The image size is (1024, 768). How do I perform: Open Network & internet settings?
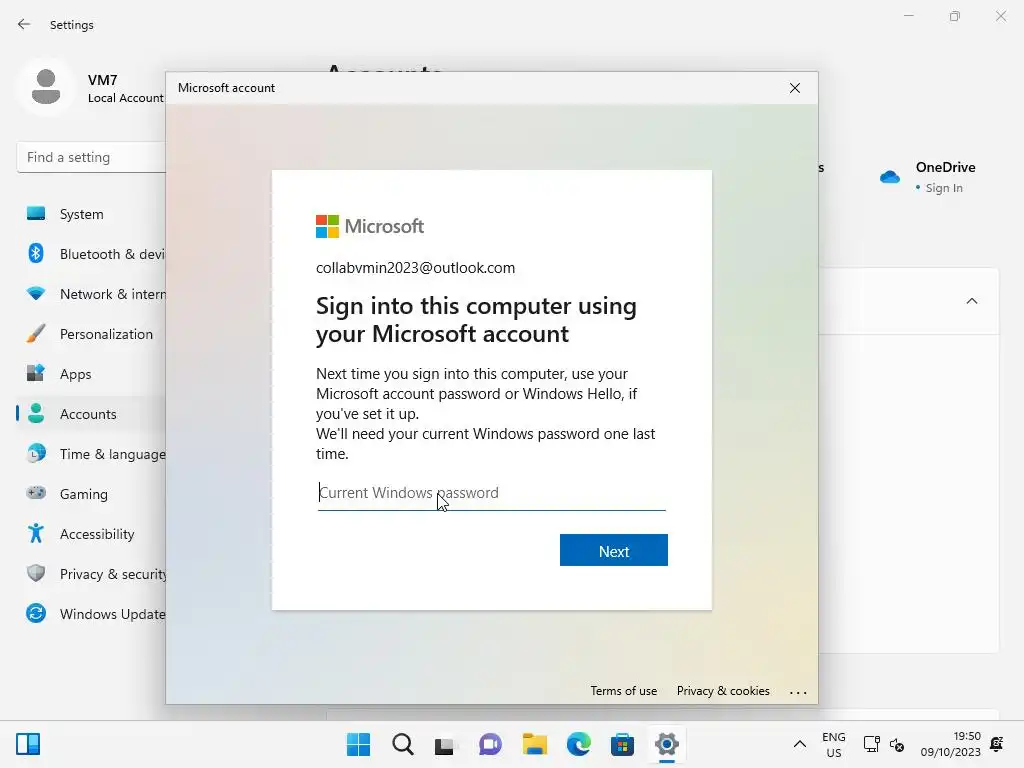click(91, 294)
